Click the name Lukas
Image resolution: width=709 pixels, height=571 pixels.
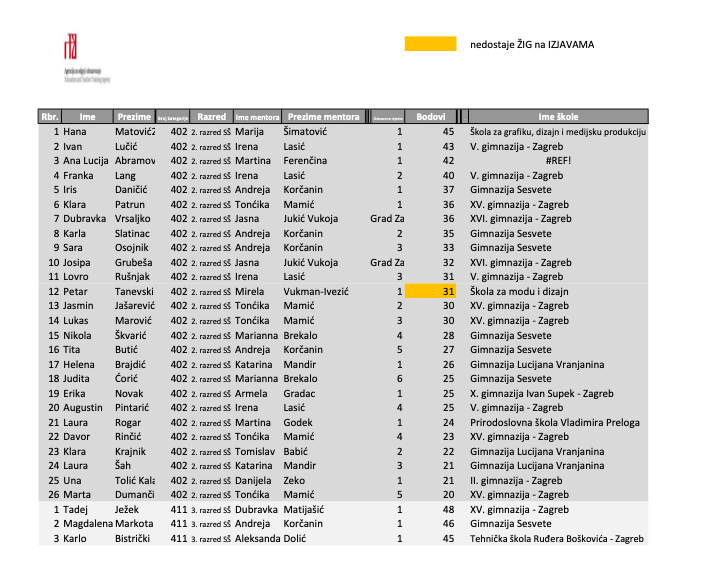tap(76, 321)
